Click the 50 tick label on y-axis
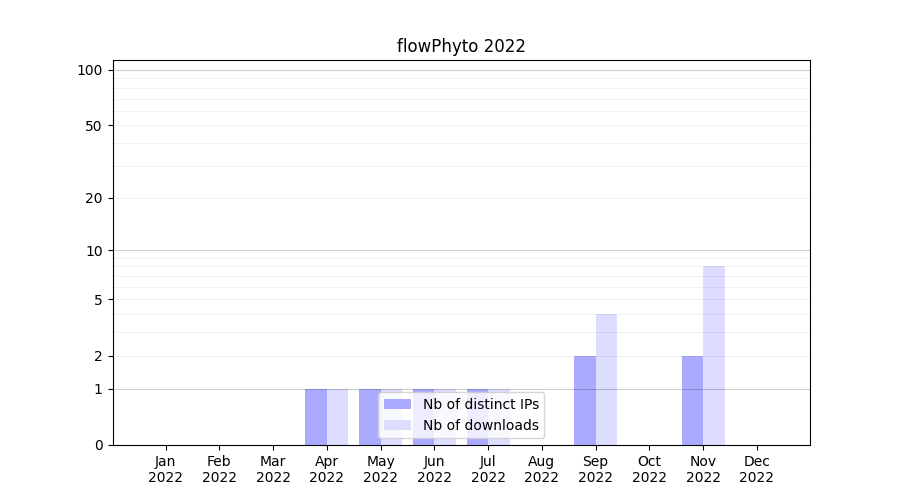 [x=94, y=126]
